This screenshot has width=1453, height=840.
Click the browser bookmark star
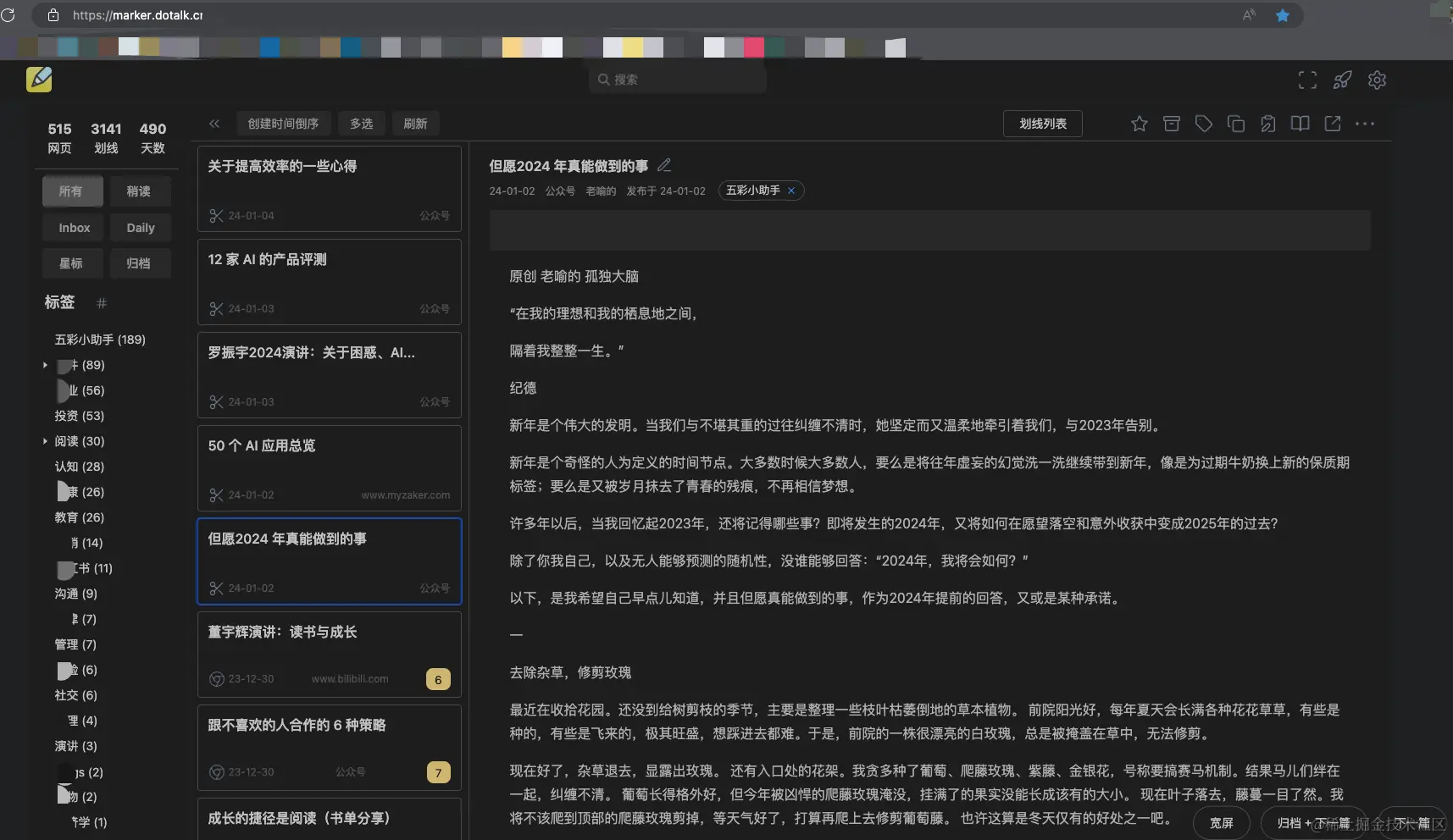coord(1283,15)
